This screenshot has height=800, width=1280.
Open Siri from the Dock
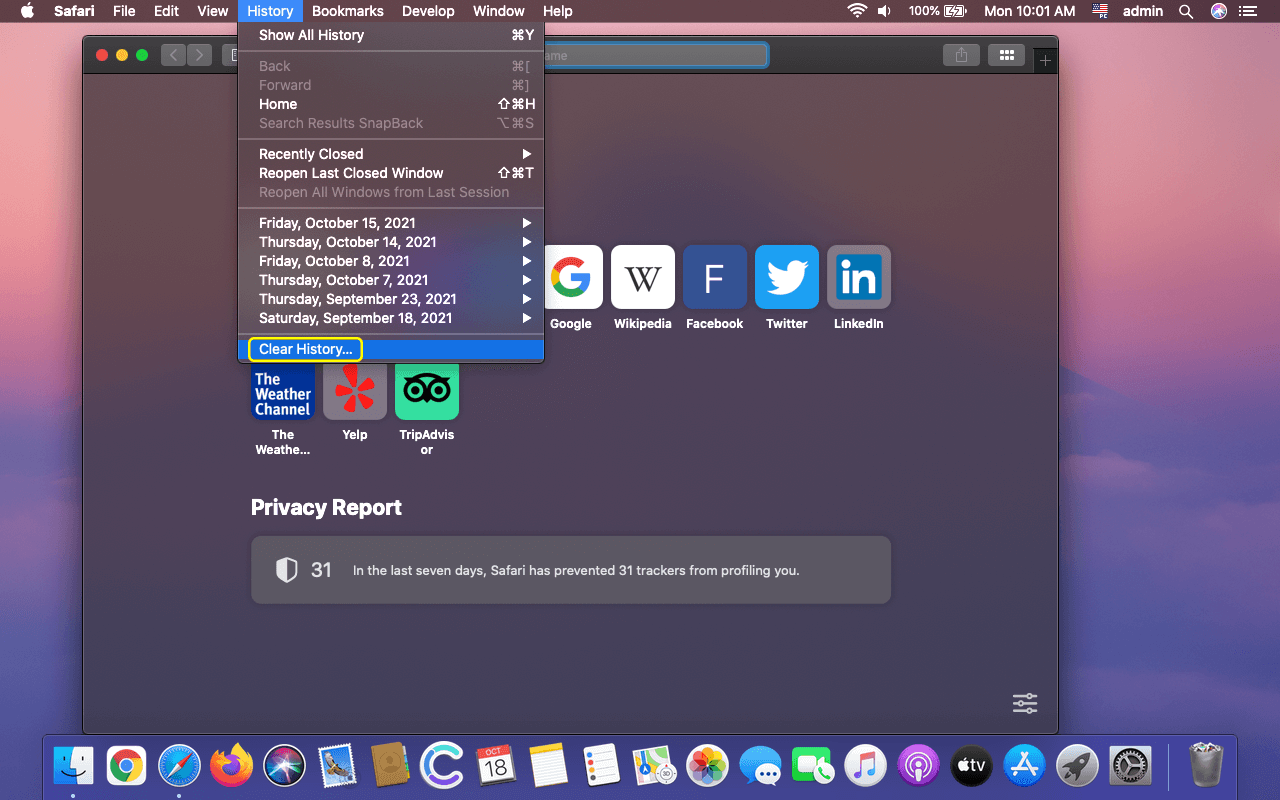(x=284, y=767)
